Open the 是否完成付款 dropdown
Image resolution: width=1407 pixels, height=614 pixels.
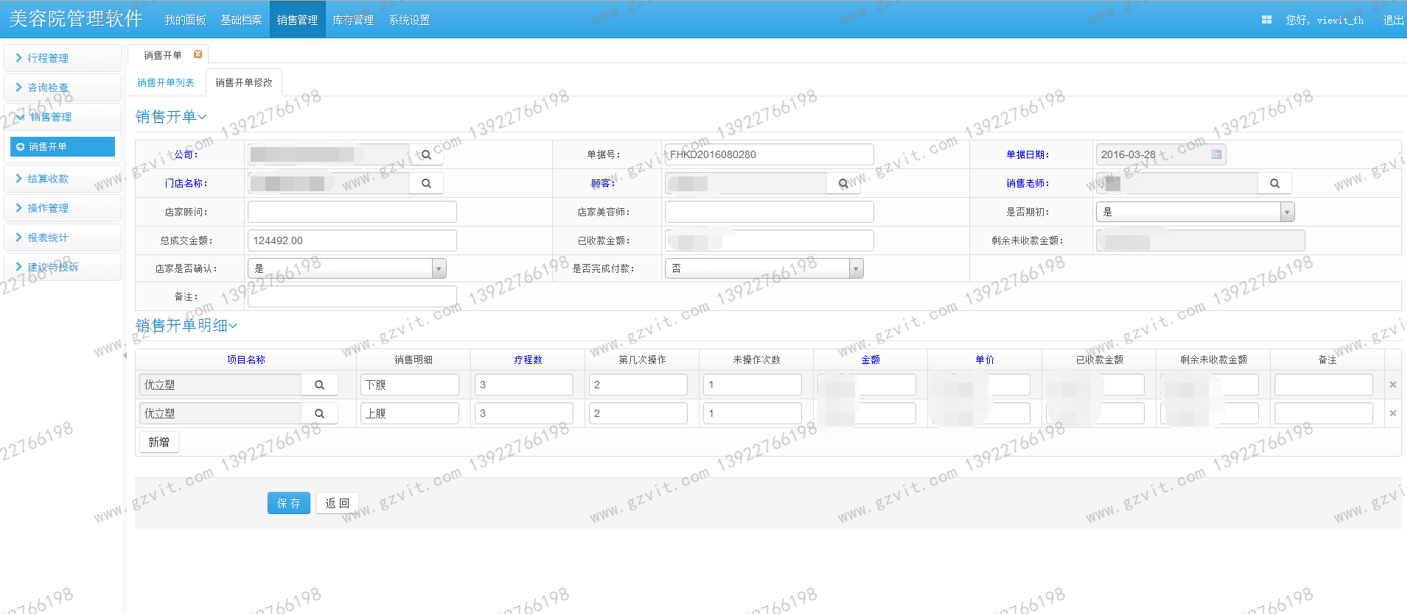(764, 269)
